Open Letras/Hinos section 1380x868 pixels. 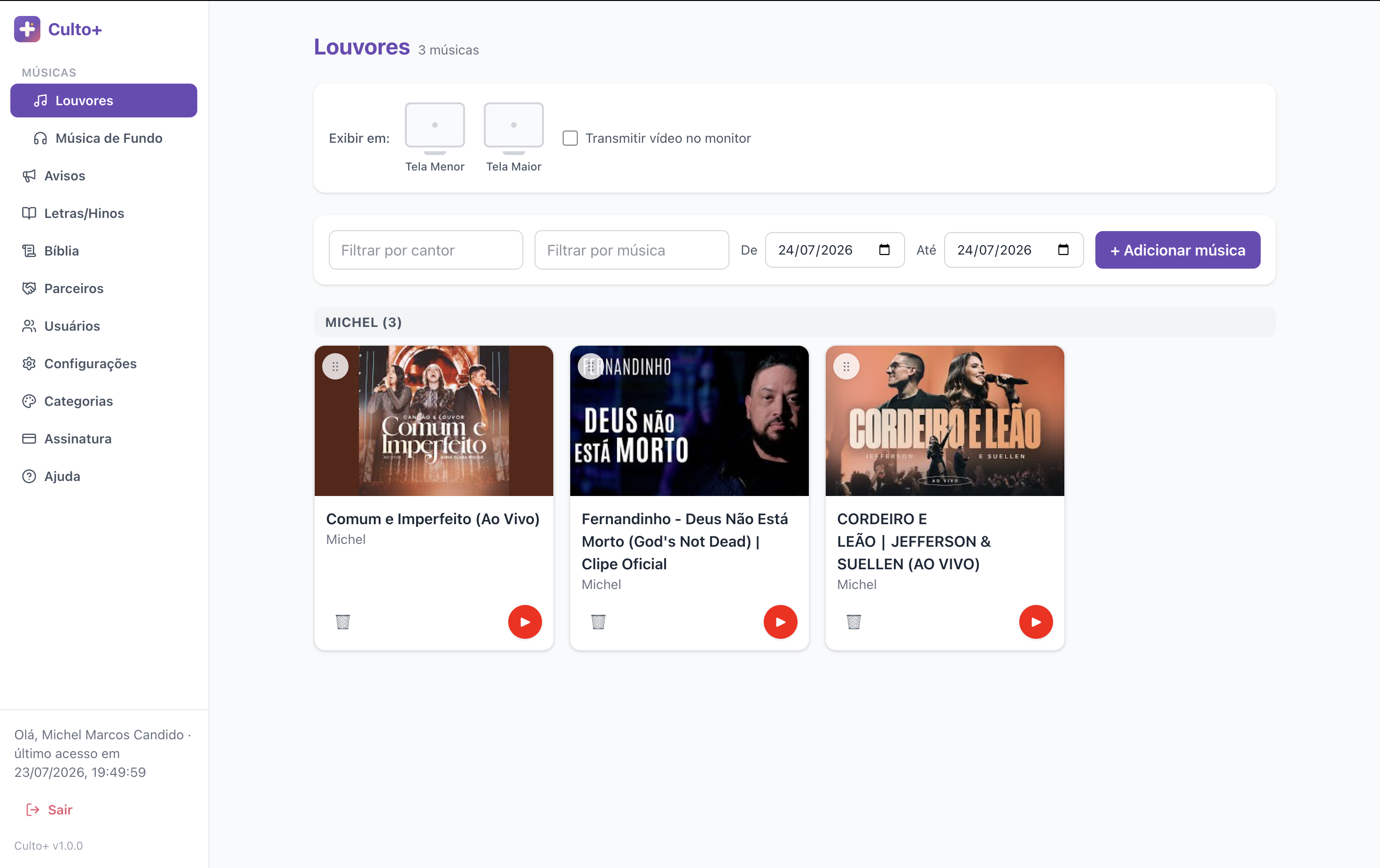pyautogui.click(x=104, y=213)
